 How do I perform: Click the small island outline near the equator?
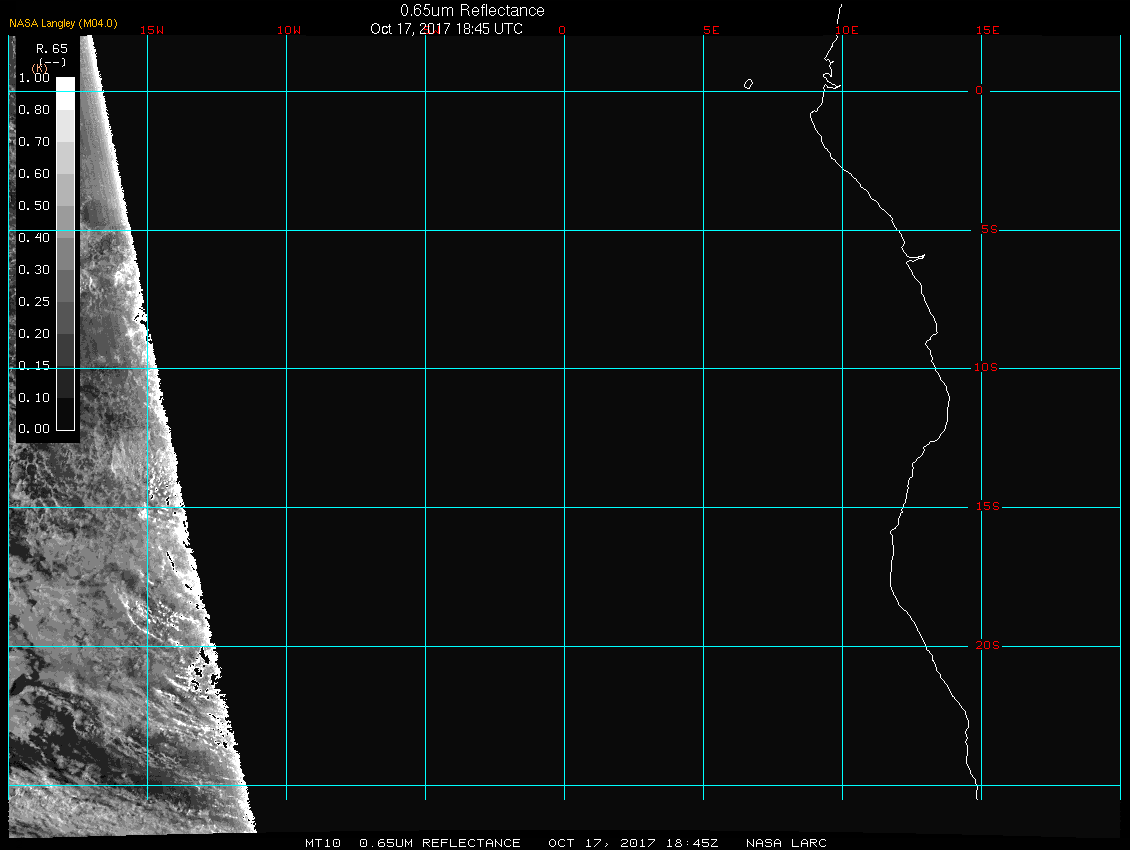[x=748, y=84]
